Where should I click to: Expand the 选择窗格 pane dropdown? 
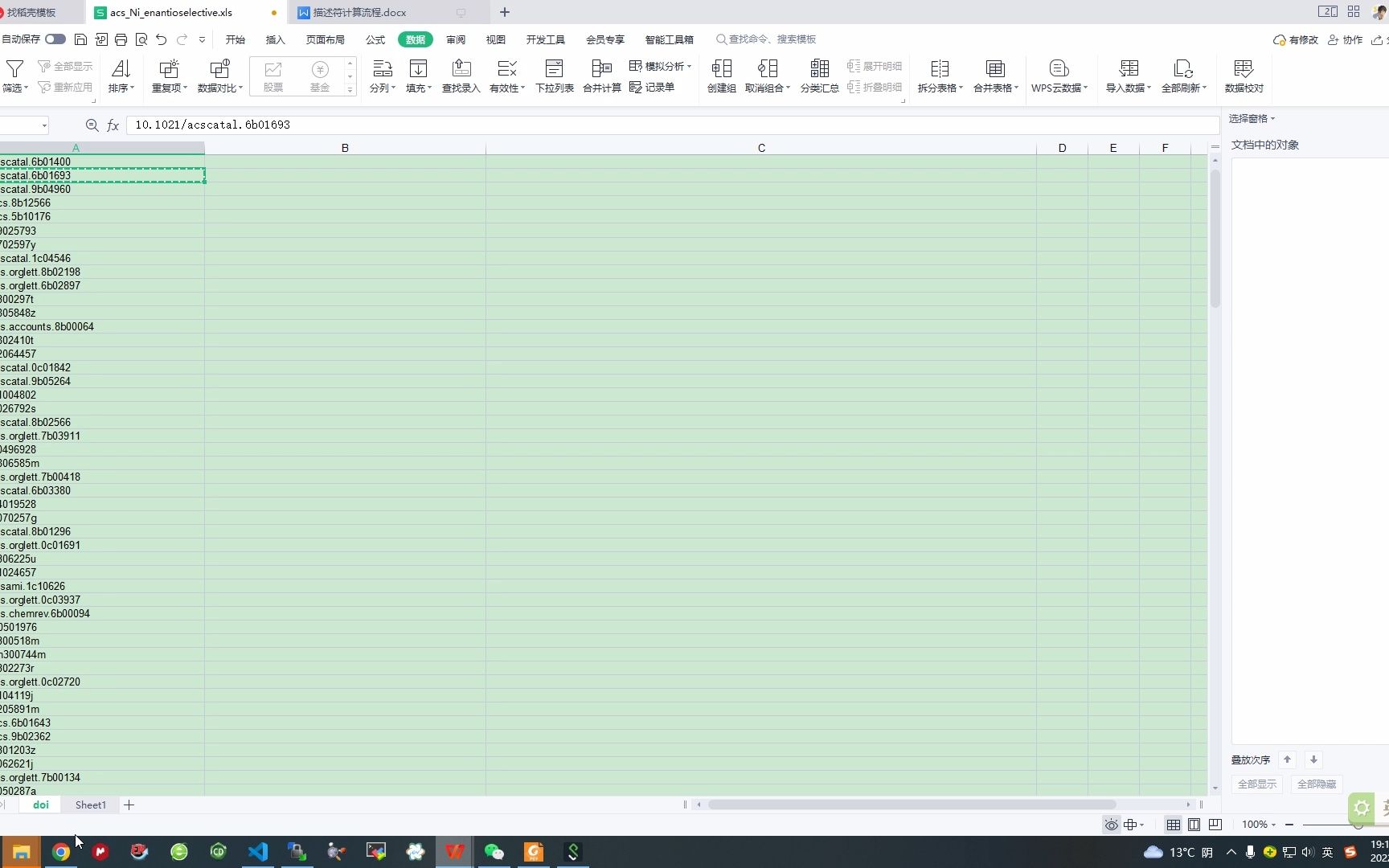pyautogui.click(x=1272, y=119)
